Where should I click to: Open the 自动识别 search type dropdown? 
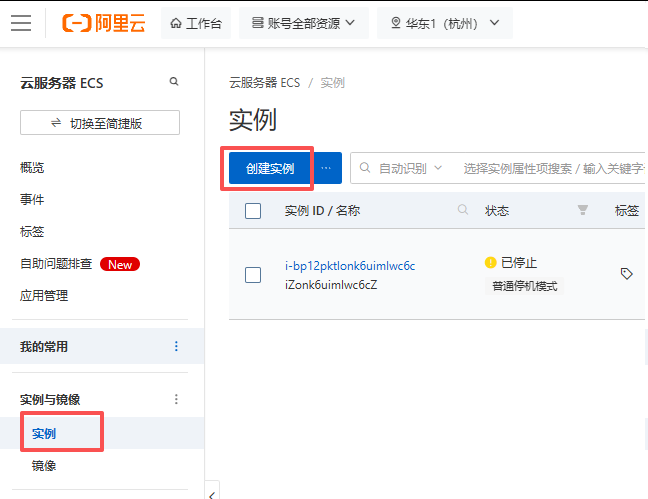pyautogui.click(x=410, y=168)
